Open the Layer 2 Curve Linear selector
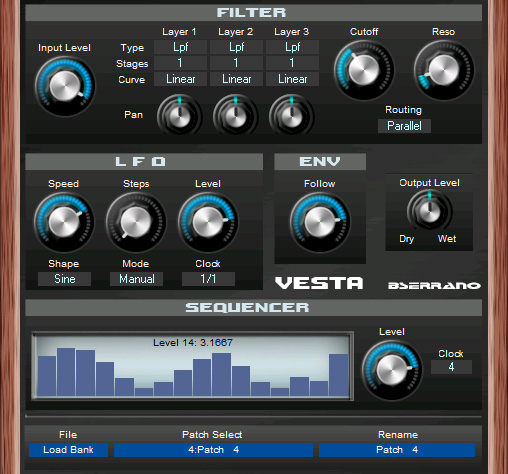 [236, 79]
